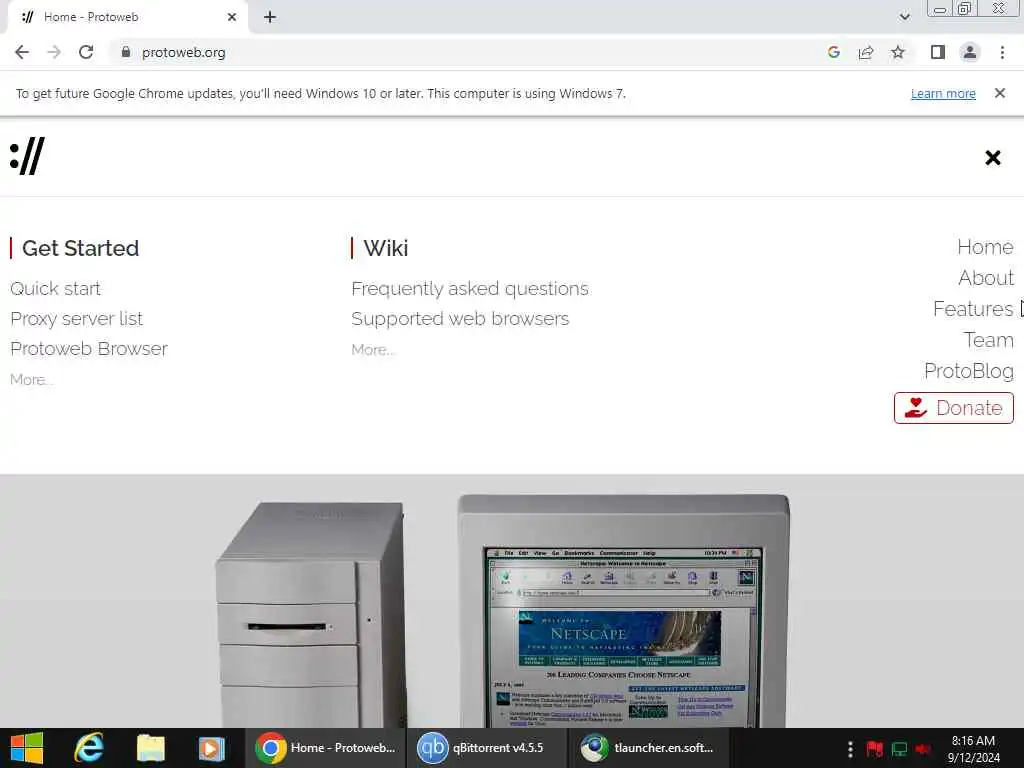Viewport: 1024px width, 768px height.
Task: Dismiss the Chrome update notice
Action: pos(999,93)
